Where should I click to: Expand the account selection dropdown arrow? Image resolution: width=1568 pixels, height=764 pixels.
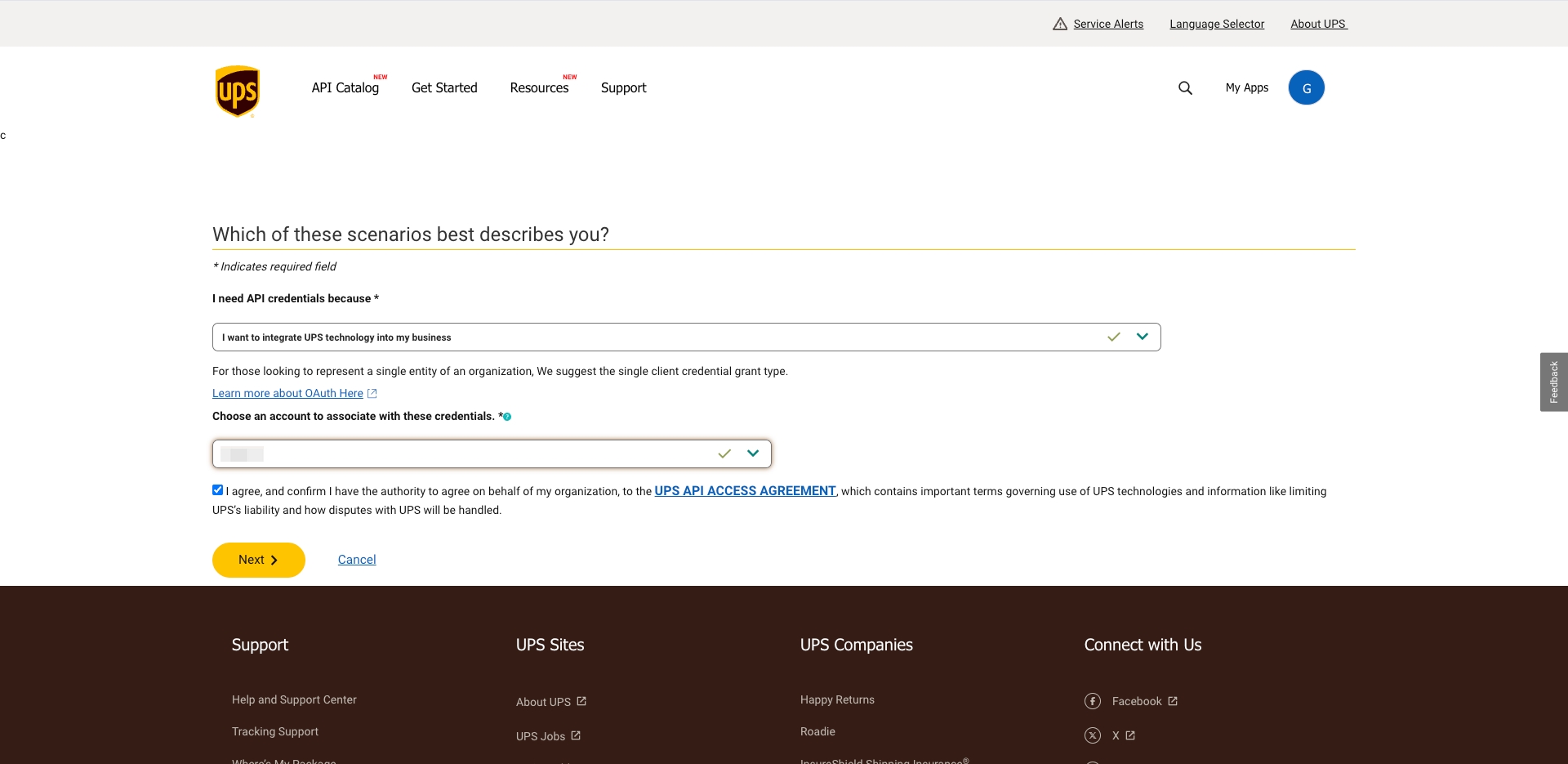(x=753, y=453)
